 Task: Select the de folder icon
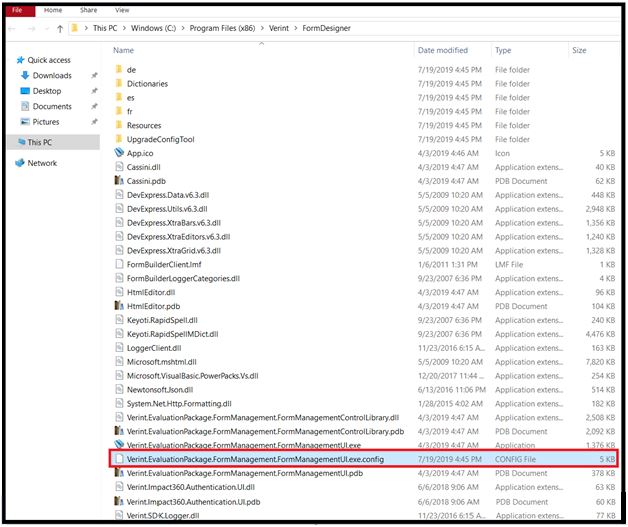(x=119, y=69)
